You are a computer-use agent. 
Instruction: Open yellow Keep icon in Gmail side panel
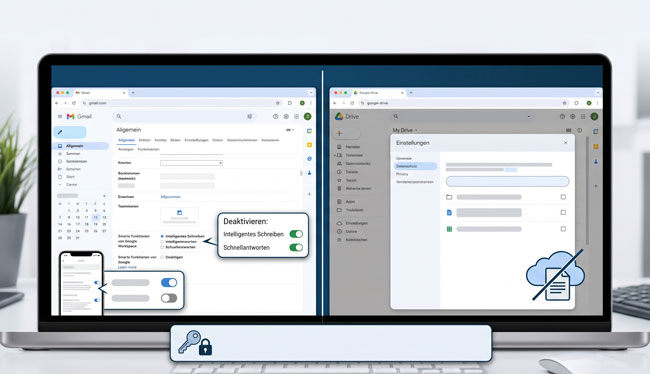pyautogui.click(x=309, y=145)
